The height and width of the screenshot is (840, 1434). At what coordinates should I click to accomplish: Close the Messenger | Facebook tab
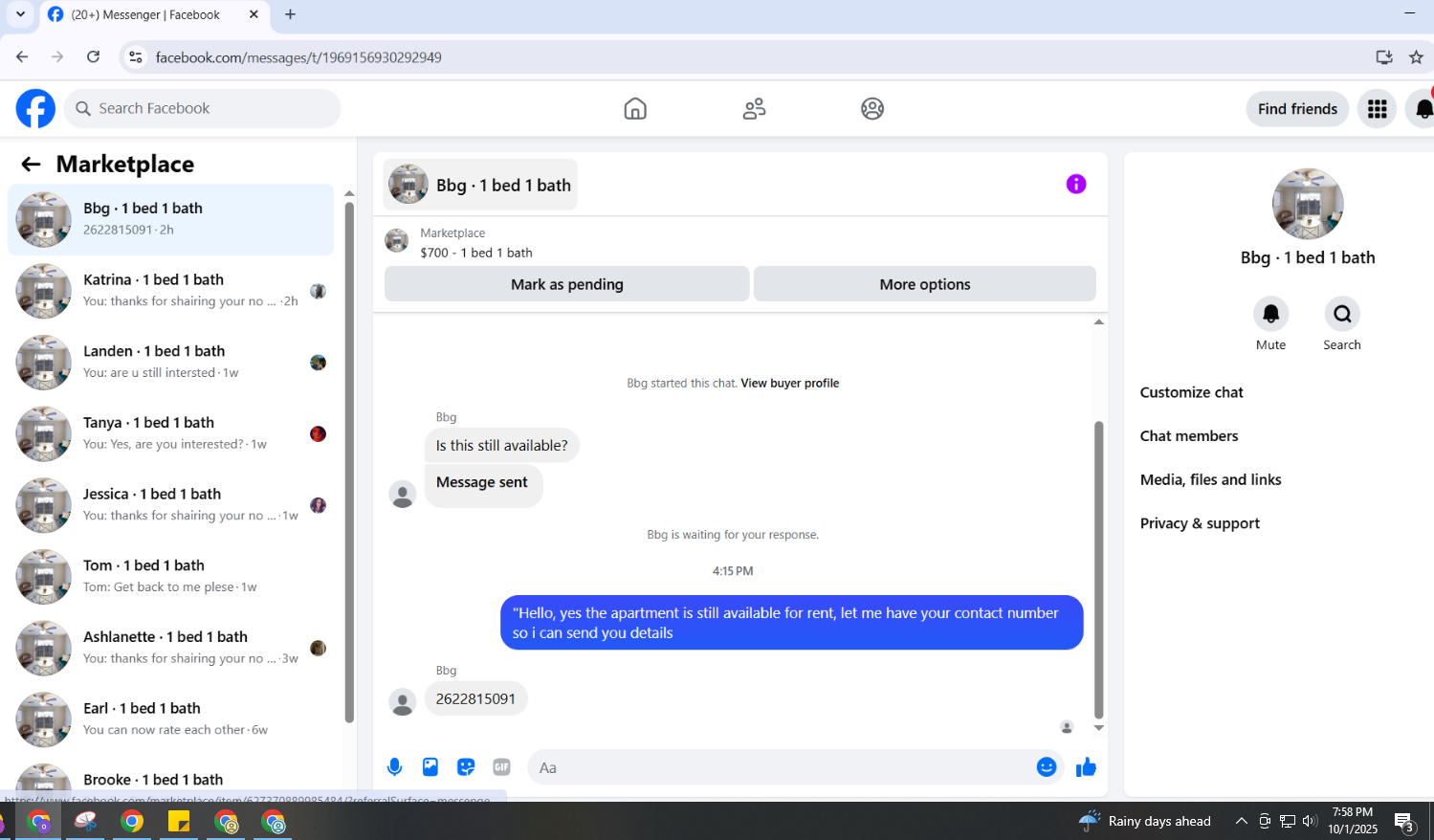pos(254,14)
